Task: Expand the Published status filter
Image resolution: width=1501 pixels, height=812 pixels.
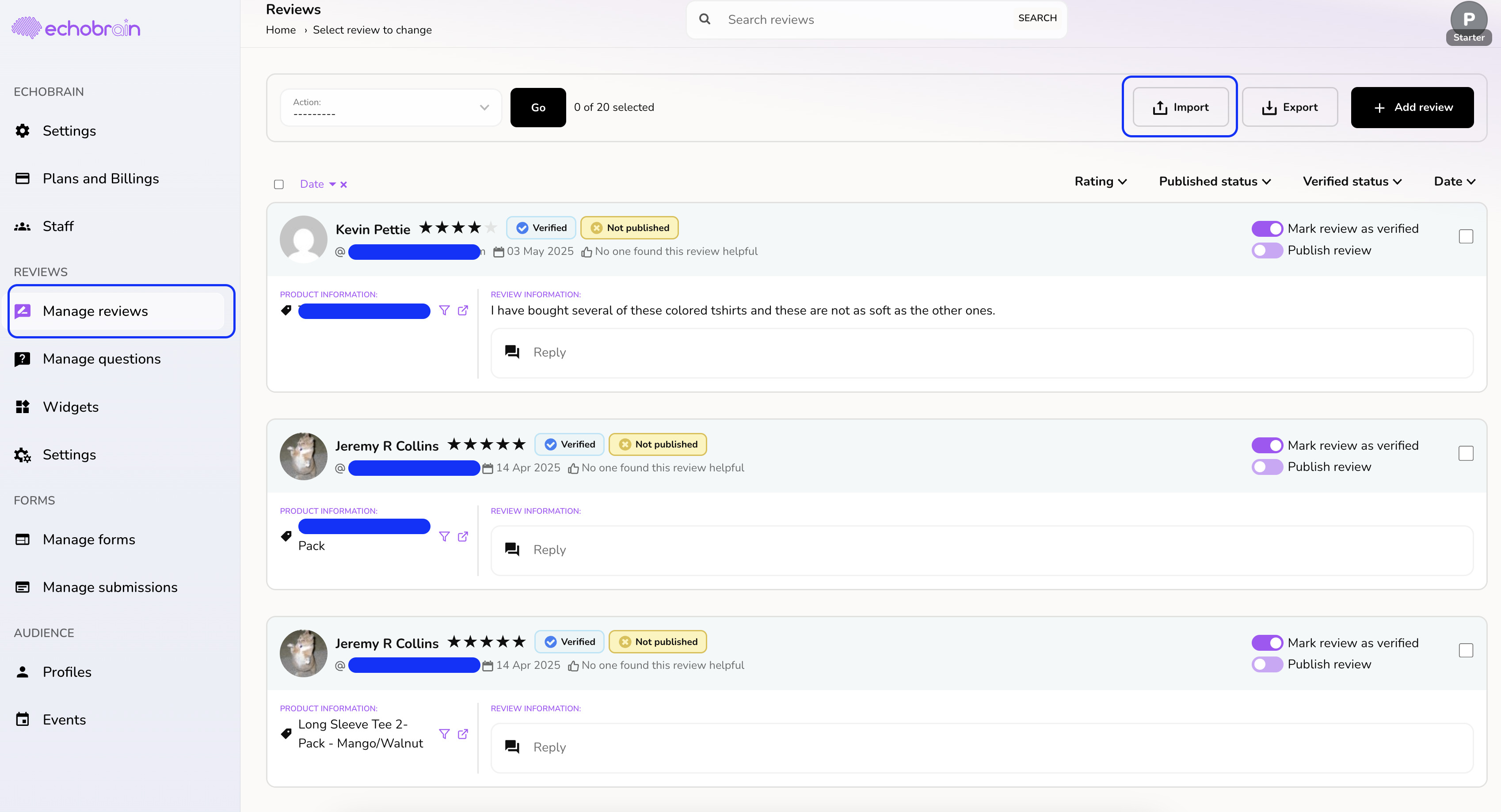Action: pyautogui.click(x=1214, y=182)
